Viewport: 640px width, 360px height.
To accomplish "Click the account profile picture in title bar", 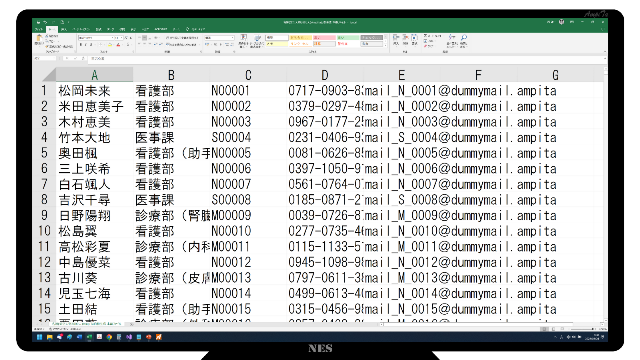I will [561, 22].
